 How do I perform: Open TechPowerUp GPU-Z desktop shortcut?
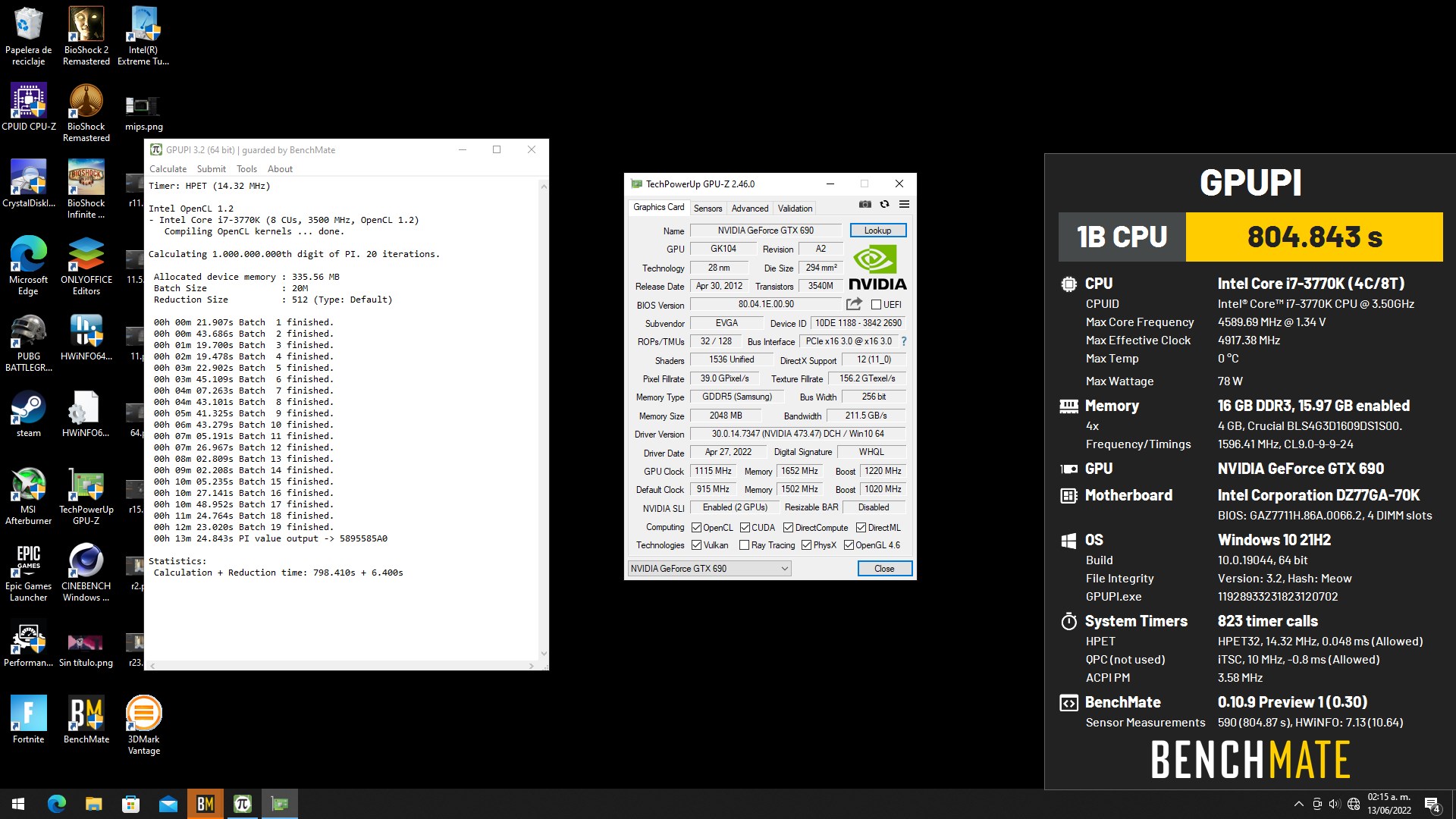(x=86, y=495)
